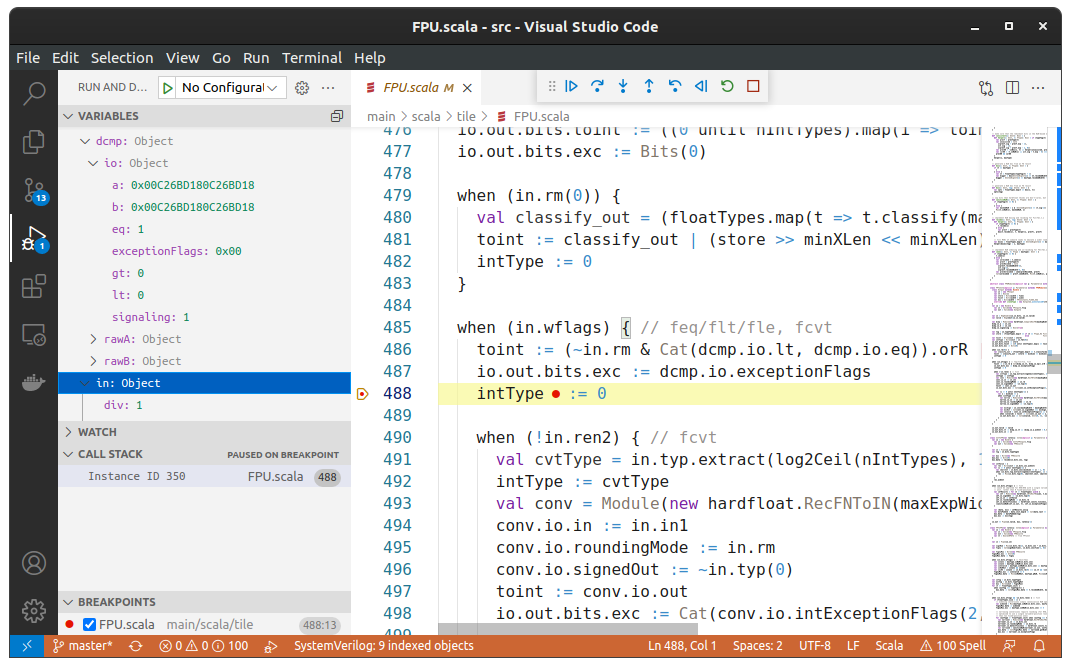Open the Terminal menu
This screenshot has height=667, width=1071.
tap(311, 58)
